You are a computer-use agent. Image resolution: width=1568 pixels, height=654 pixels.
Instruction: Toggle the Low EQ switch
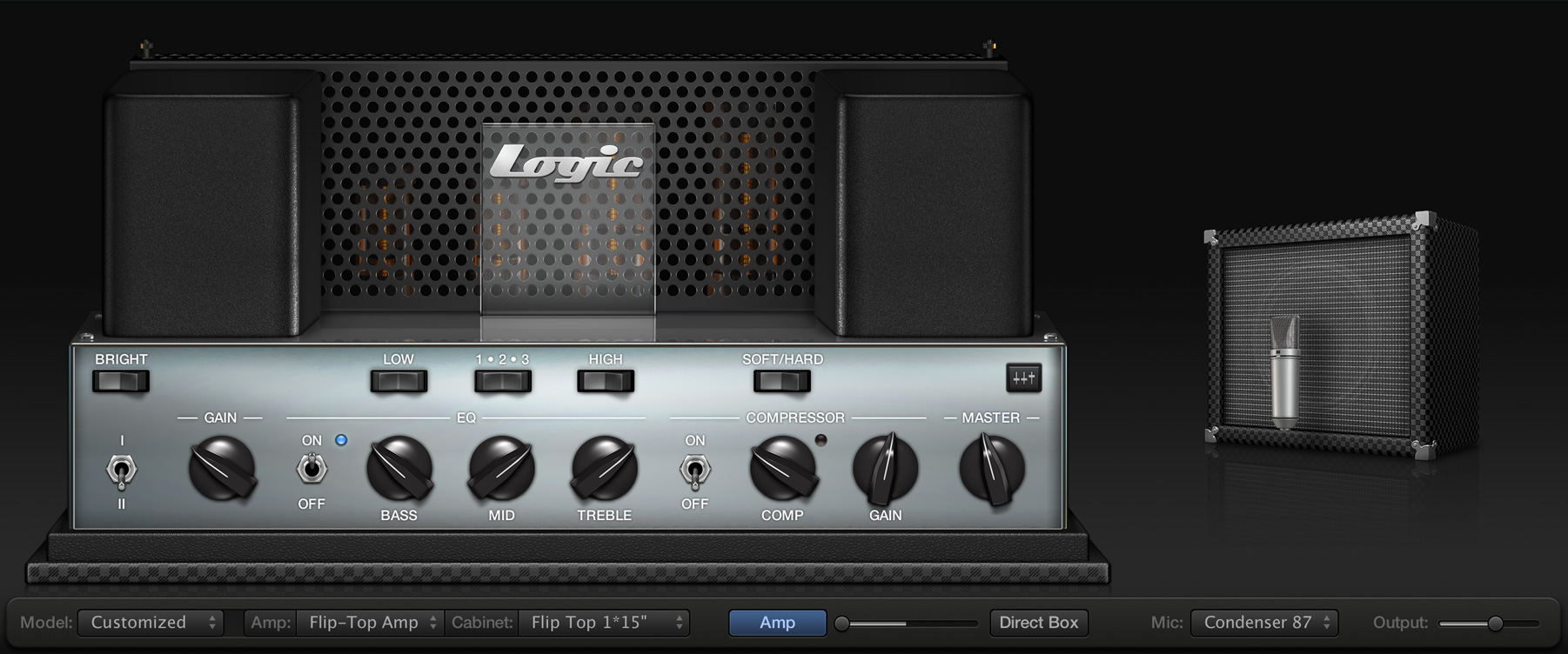point(399,381)
